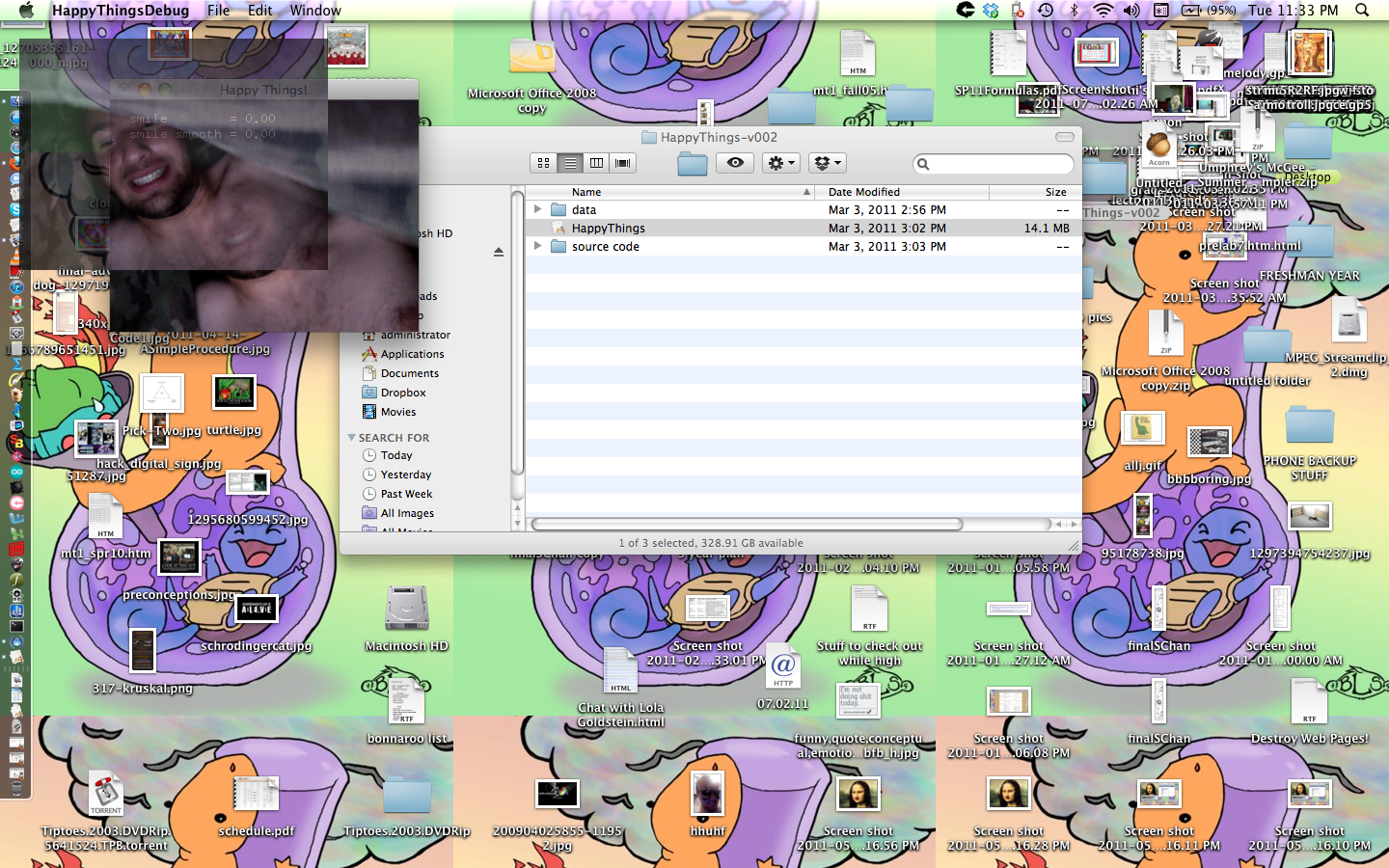Viewport: 1389px width, 868px height.
Task: Collapse the SEARCH FOR sidebar section
Action: coord(351,438)
